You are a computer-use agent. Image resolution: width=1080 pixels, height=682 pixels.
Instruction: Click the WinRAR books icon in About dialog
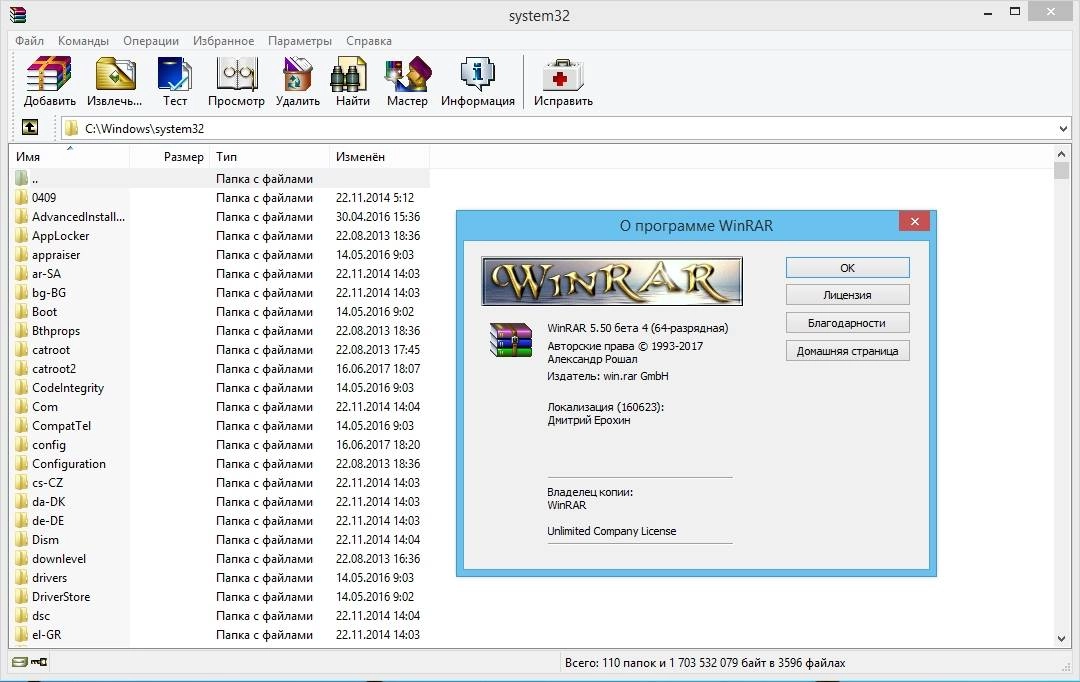pos(510,340)
